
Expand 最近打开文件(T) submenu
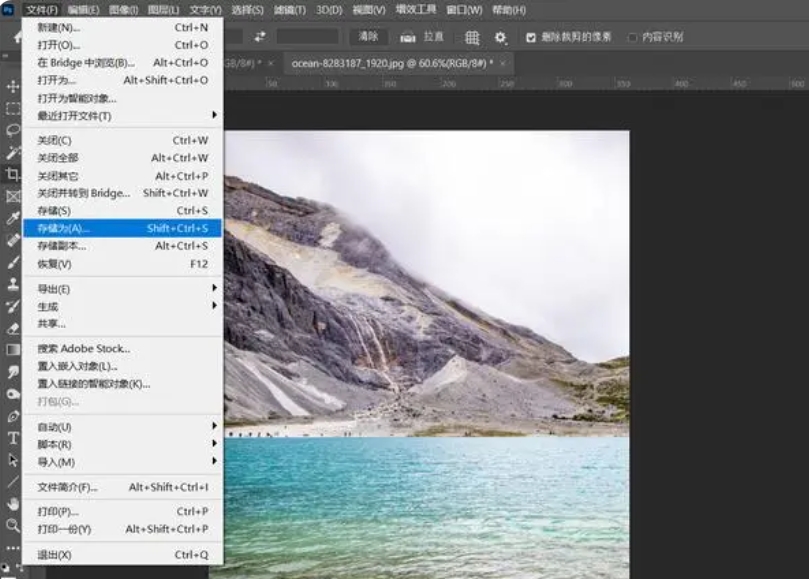[123, 116]
